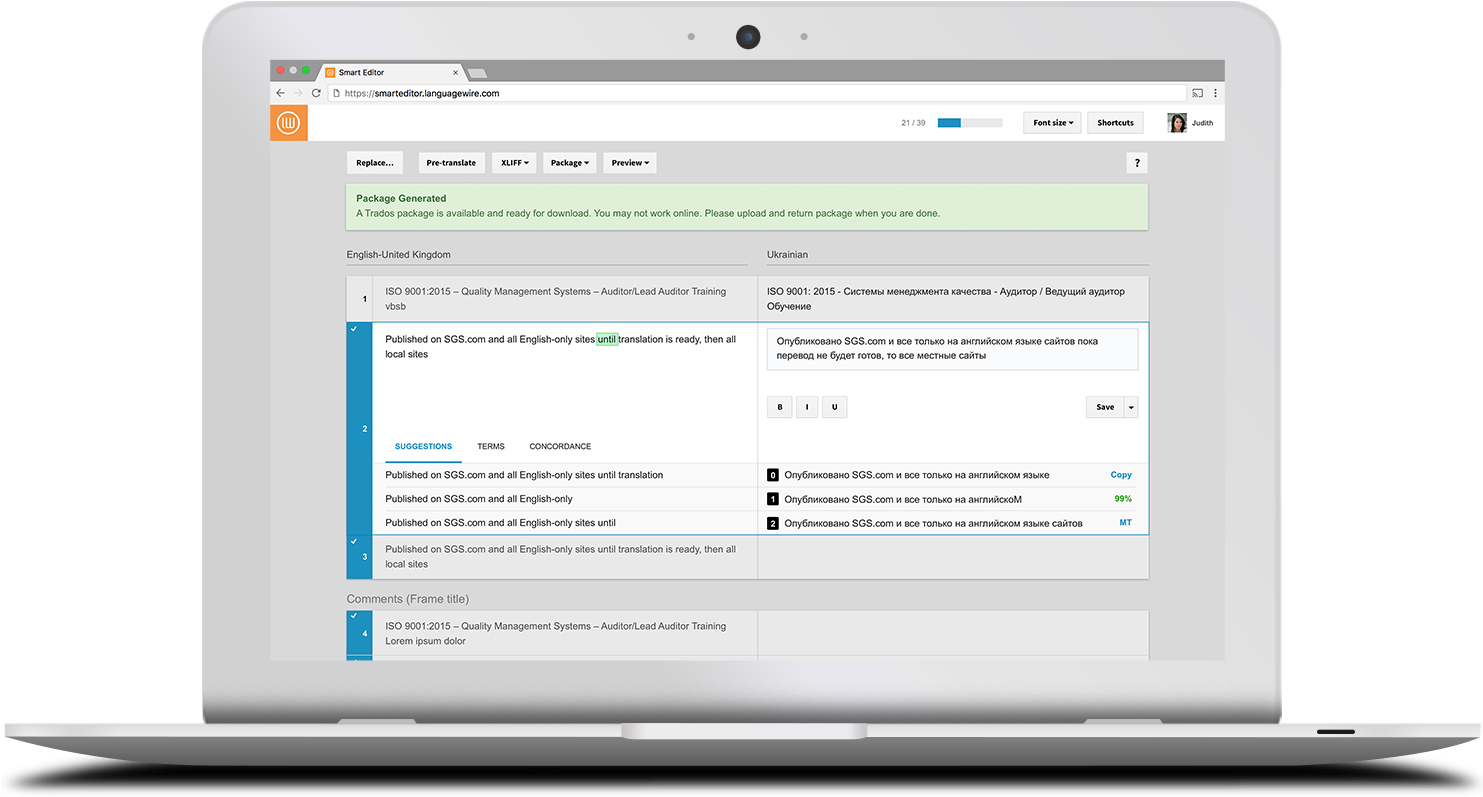Apply italic formatting with the I icon
The image size is (1483, 797).
tap(807, 407)
